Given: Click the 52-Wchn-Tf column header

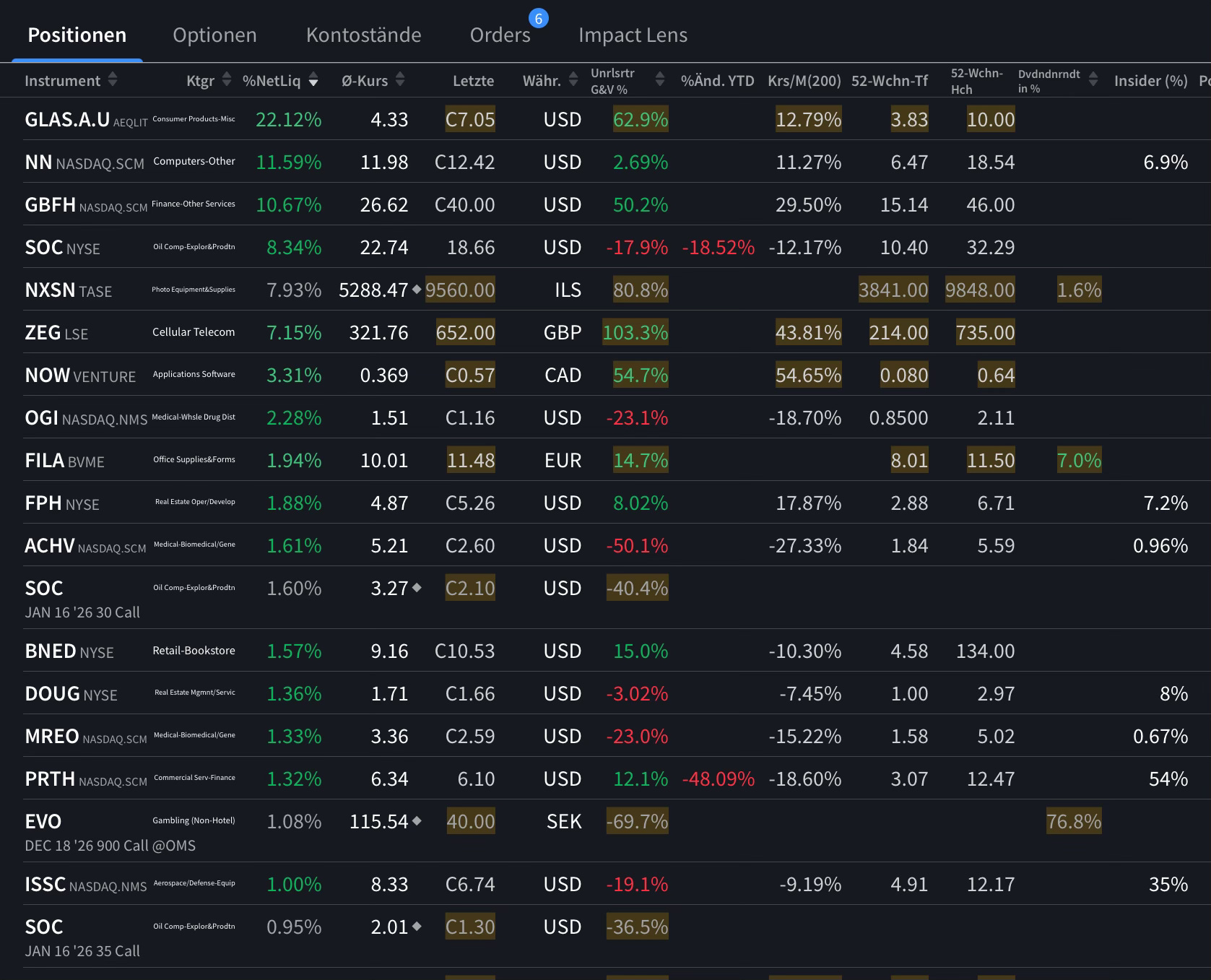Looking at the screenshot, I should pyautogui.click(x=890, y=81).
